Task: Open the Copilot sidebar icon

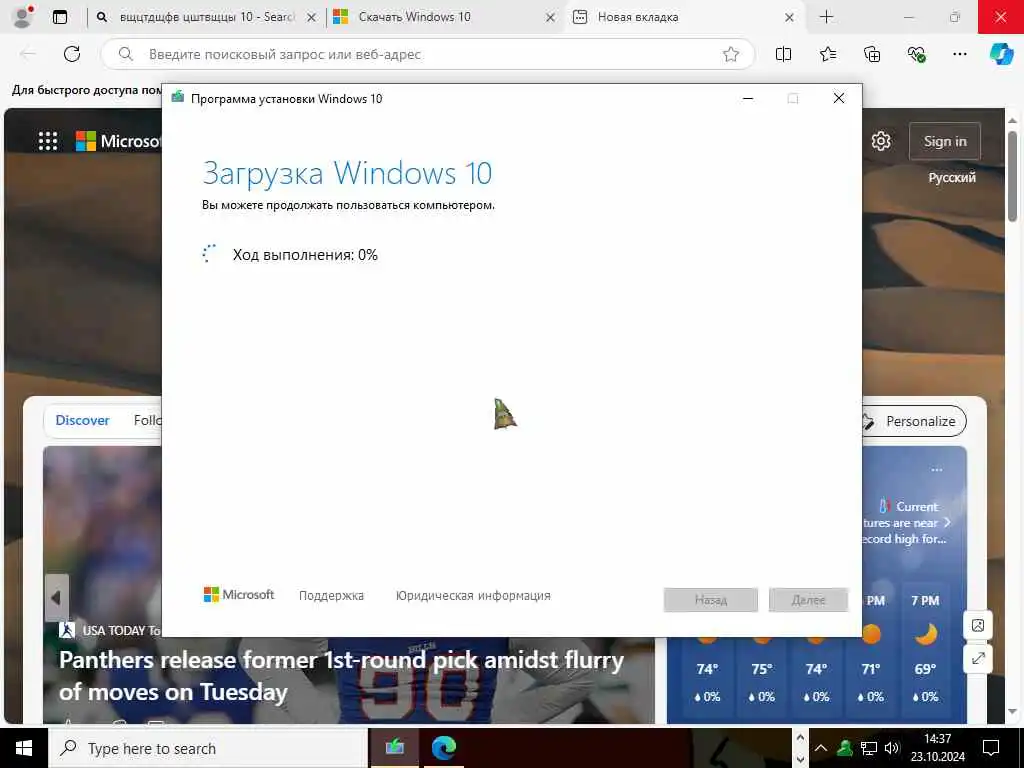Action: pos(1001,54)
